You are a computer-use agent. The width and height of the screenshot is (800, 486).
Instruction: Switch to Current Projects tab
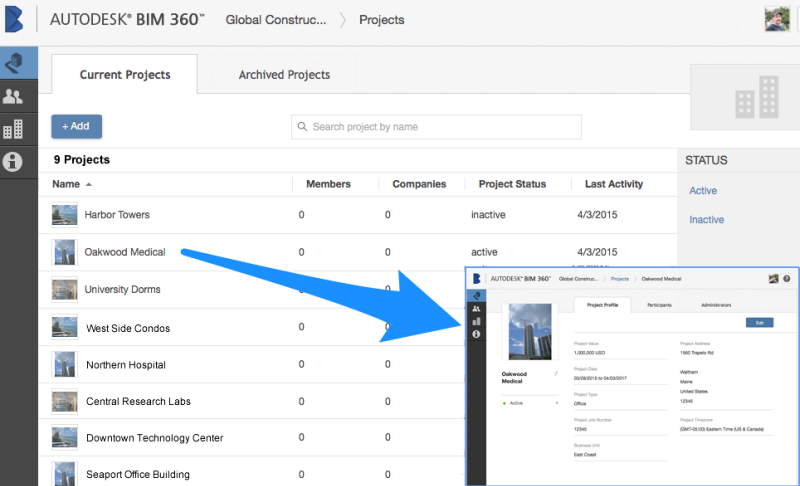(x=124, y=74)
